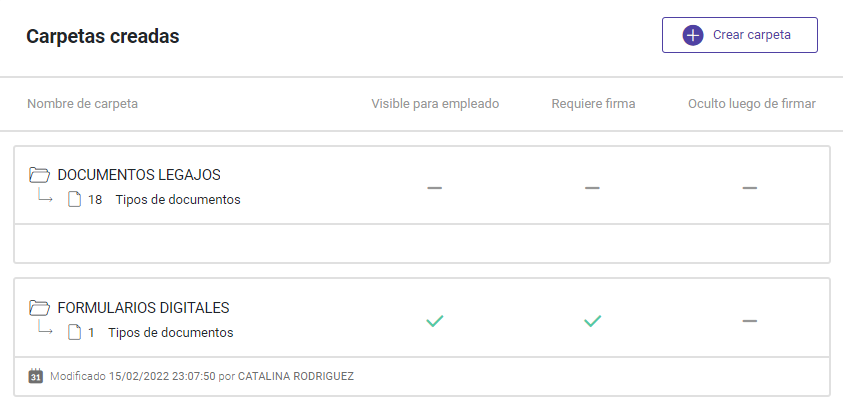Toggle Visible para empleado check for FORMULARIOS DIGITALES

pyautogui.click(x=434, y=321)
